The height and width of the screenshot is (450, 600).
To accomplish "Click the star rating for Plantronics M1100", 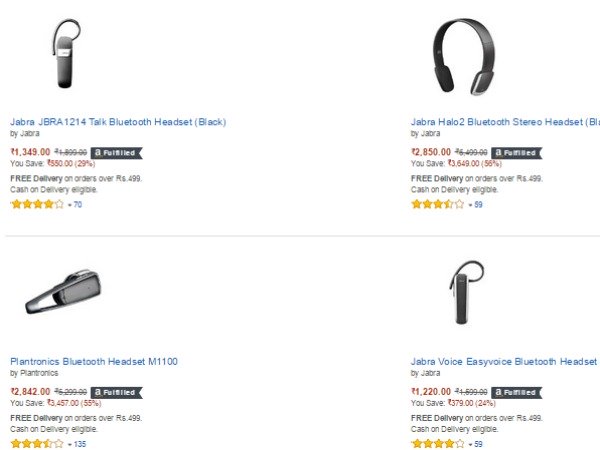I will (x=36, y=444).
